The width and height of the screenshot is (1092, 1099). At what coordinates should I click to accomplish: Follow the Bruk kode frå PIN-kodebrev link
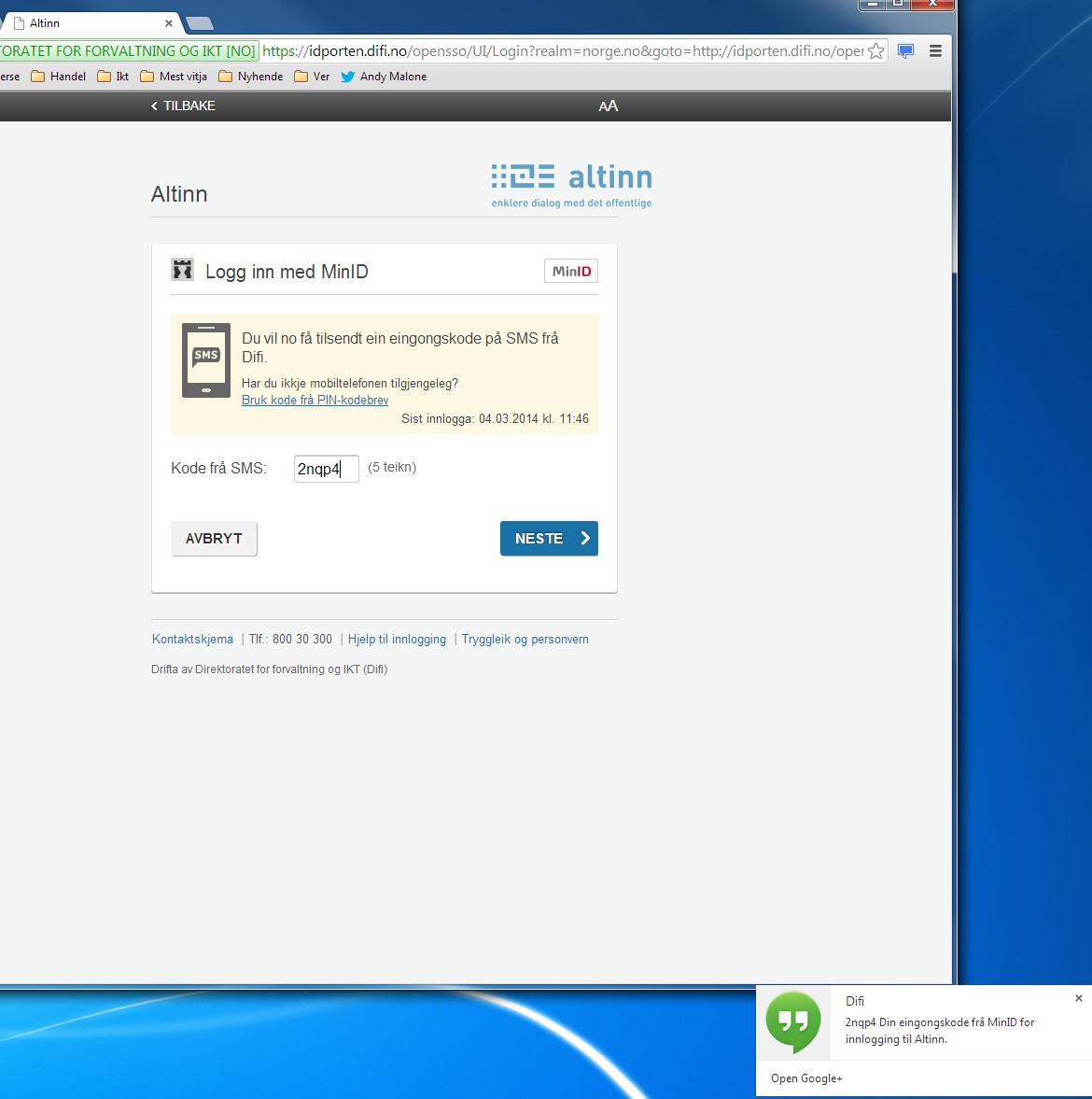pyautogui.click(x=315, y=401)
